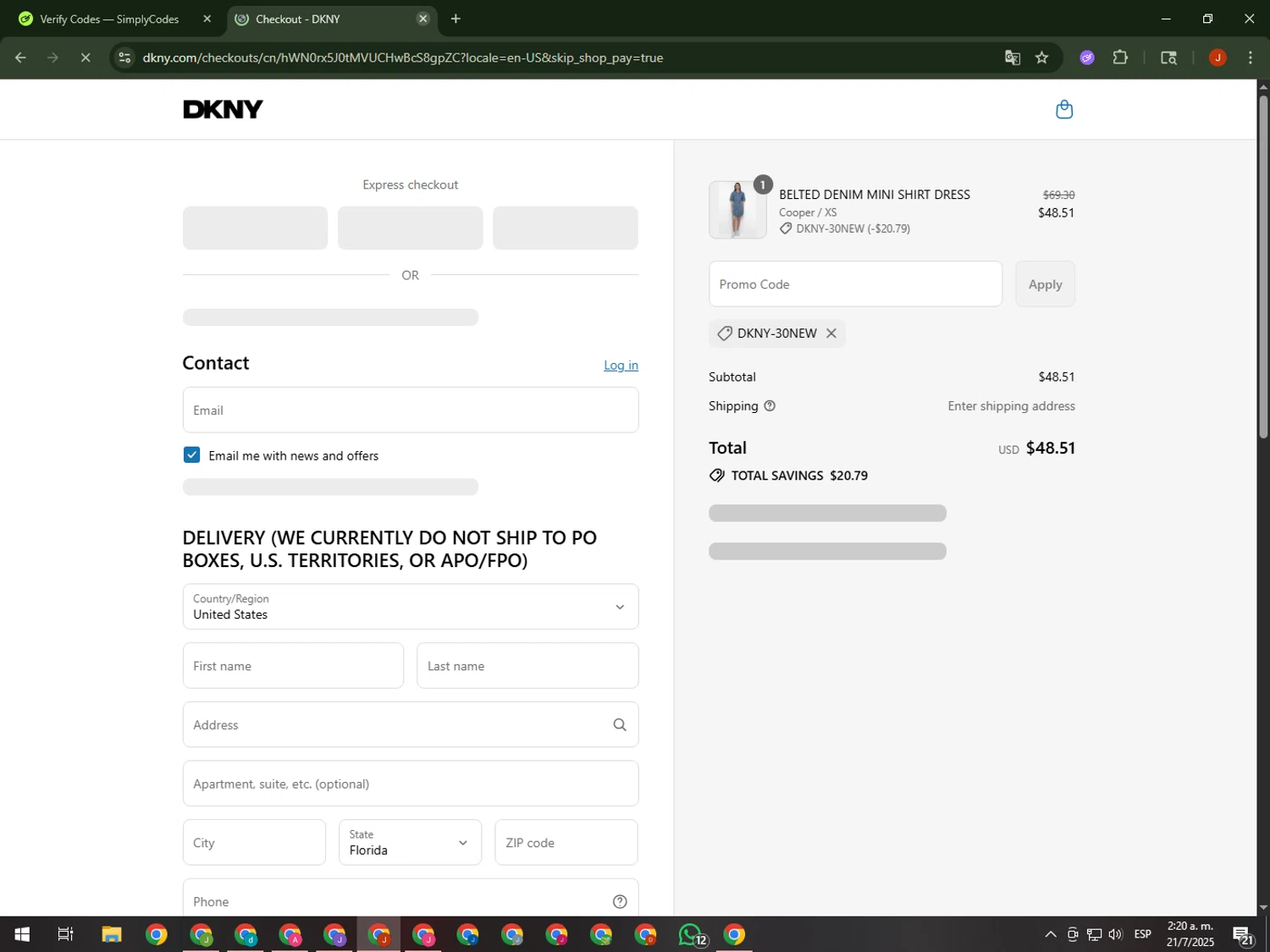Open Task View on the taskbar

point(65,934)
